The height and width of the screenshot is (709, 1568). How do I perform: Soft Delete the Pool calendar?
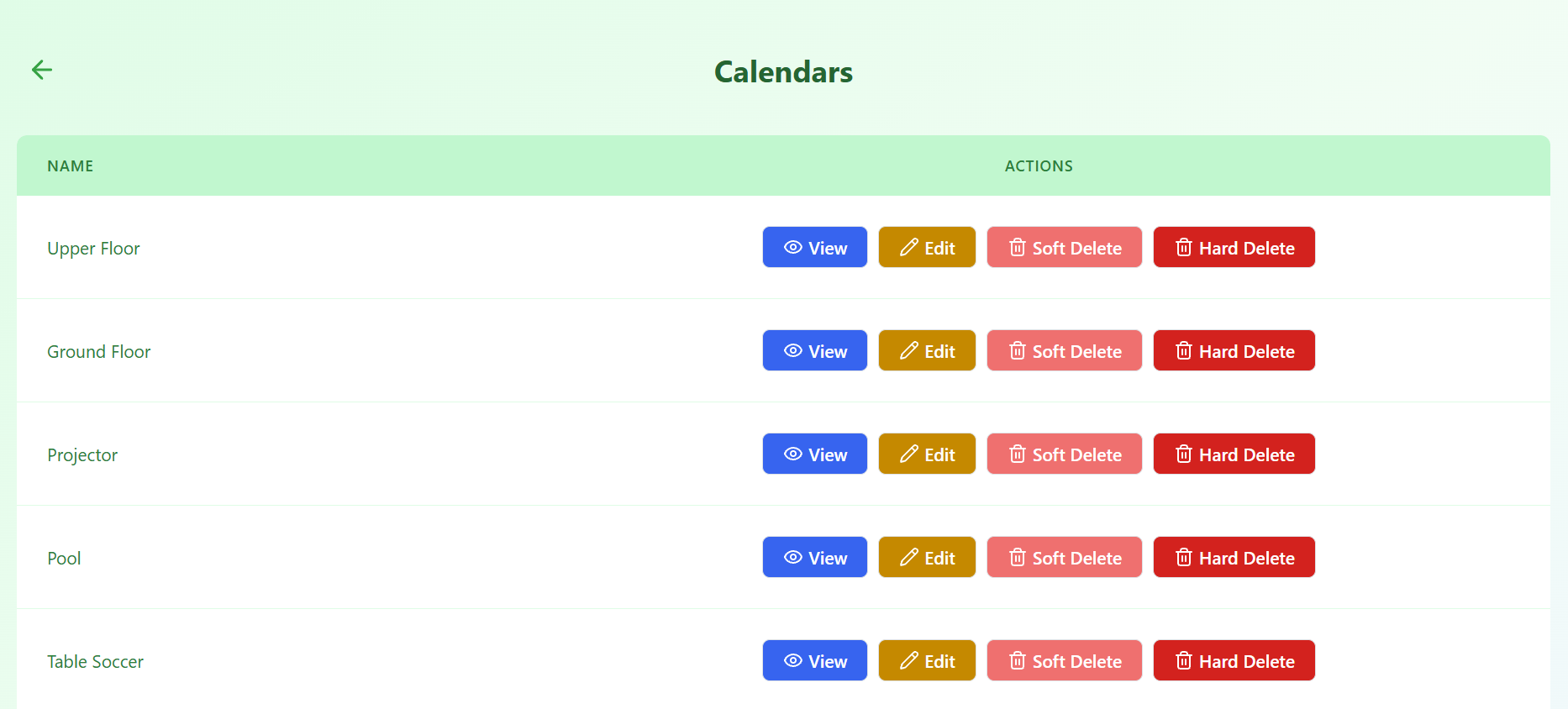coord(1064,557)
